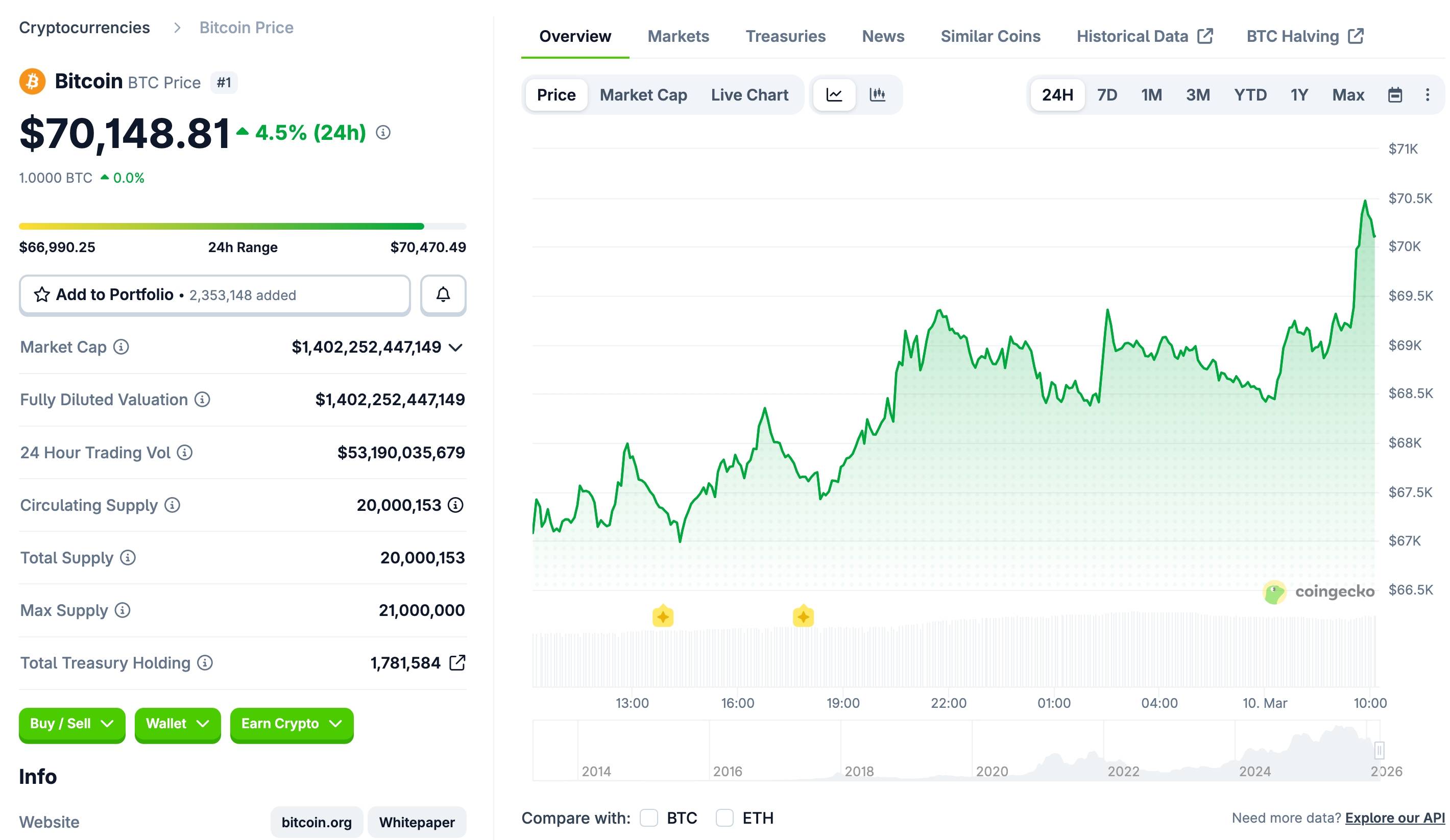The image size is (1450, 840).
Task: Enable the ETH comparison checkbox
Action: (724, 818)
